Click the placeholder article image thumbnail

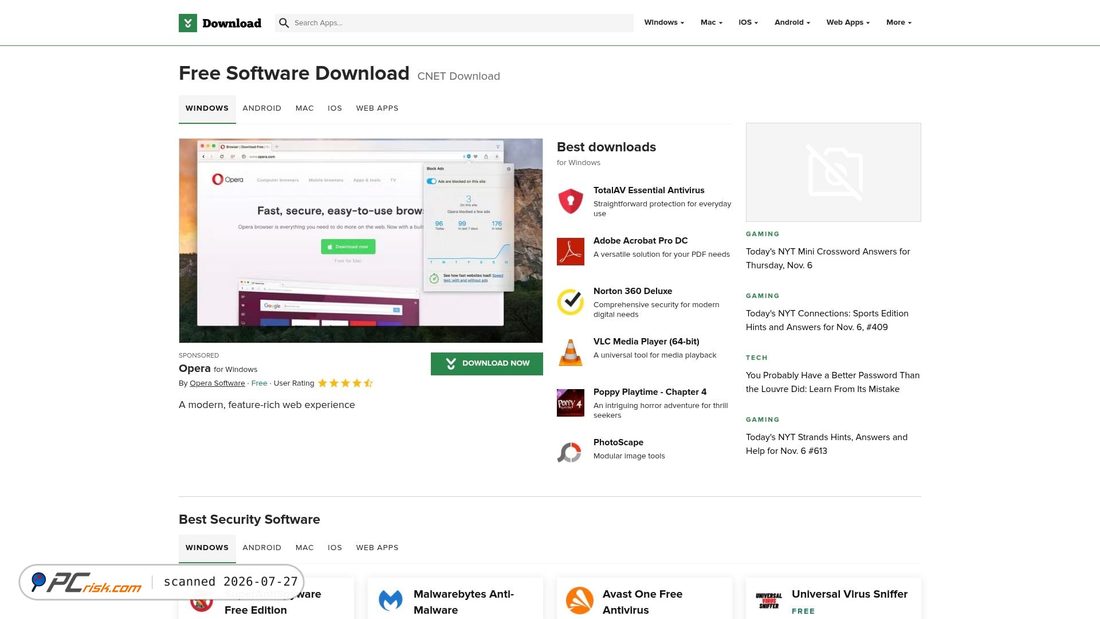point(833,172)
